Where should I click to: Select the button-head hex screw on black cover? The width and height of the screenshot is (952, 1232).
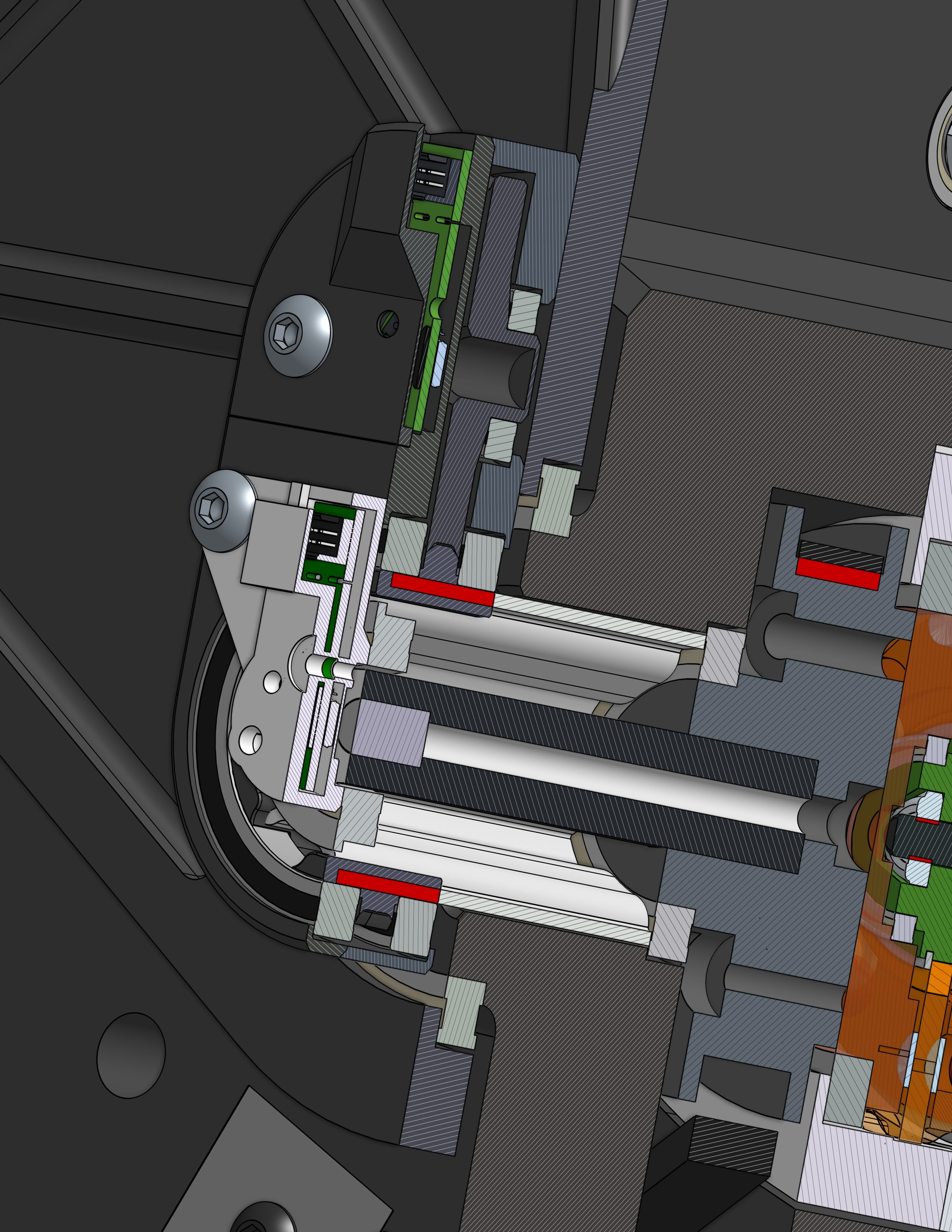[x=298, y=336]
